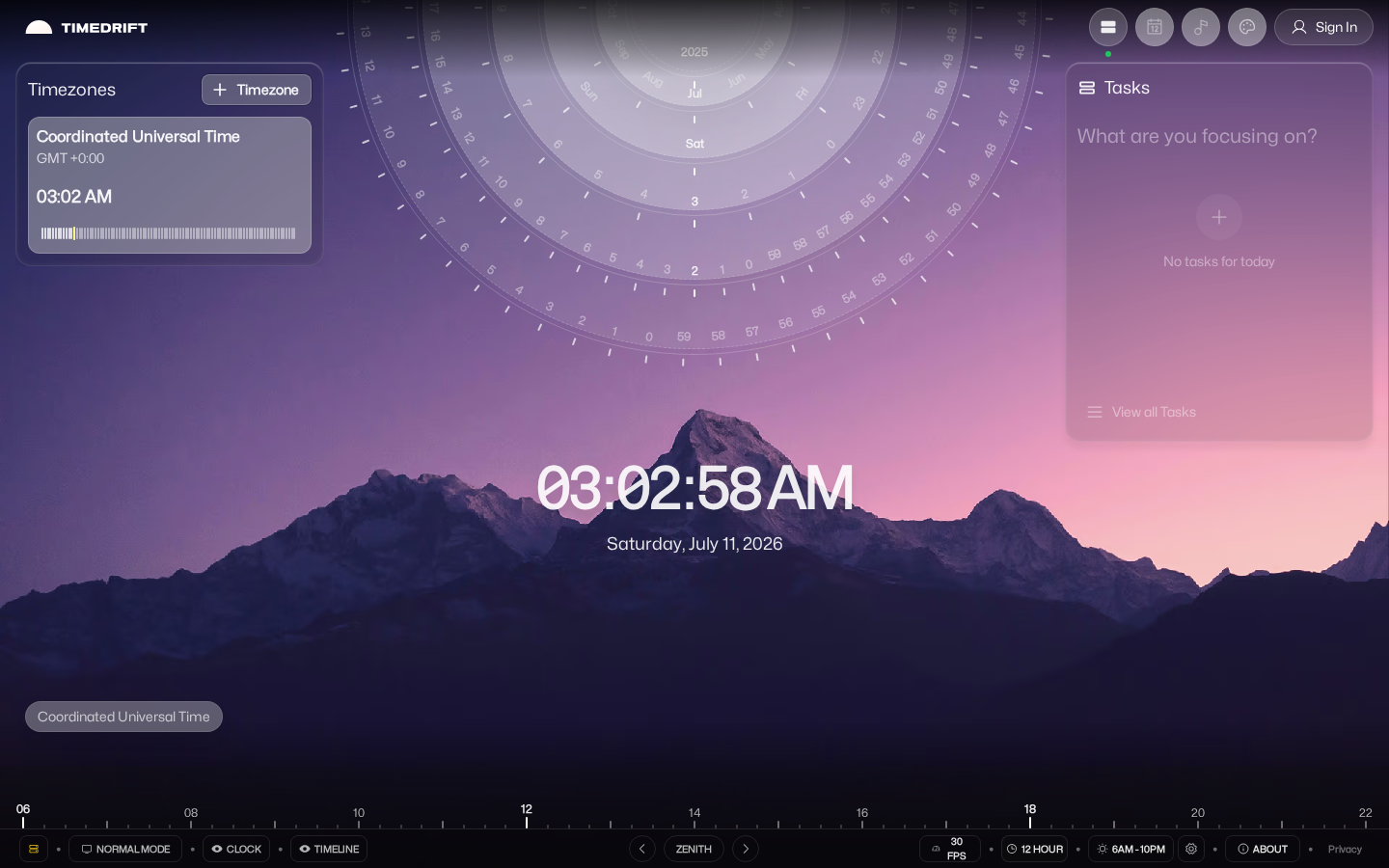Viewport: 1389px width, 868px height.
Task: Click the Timezones panel heading
Action: 71,90
